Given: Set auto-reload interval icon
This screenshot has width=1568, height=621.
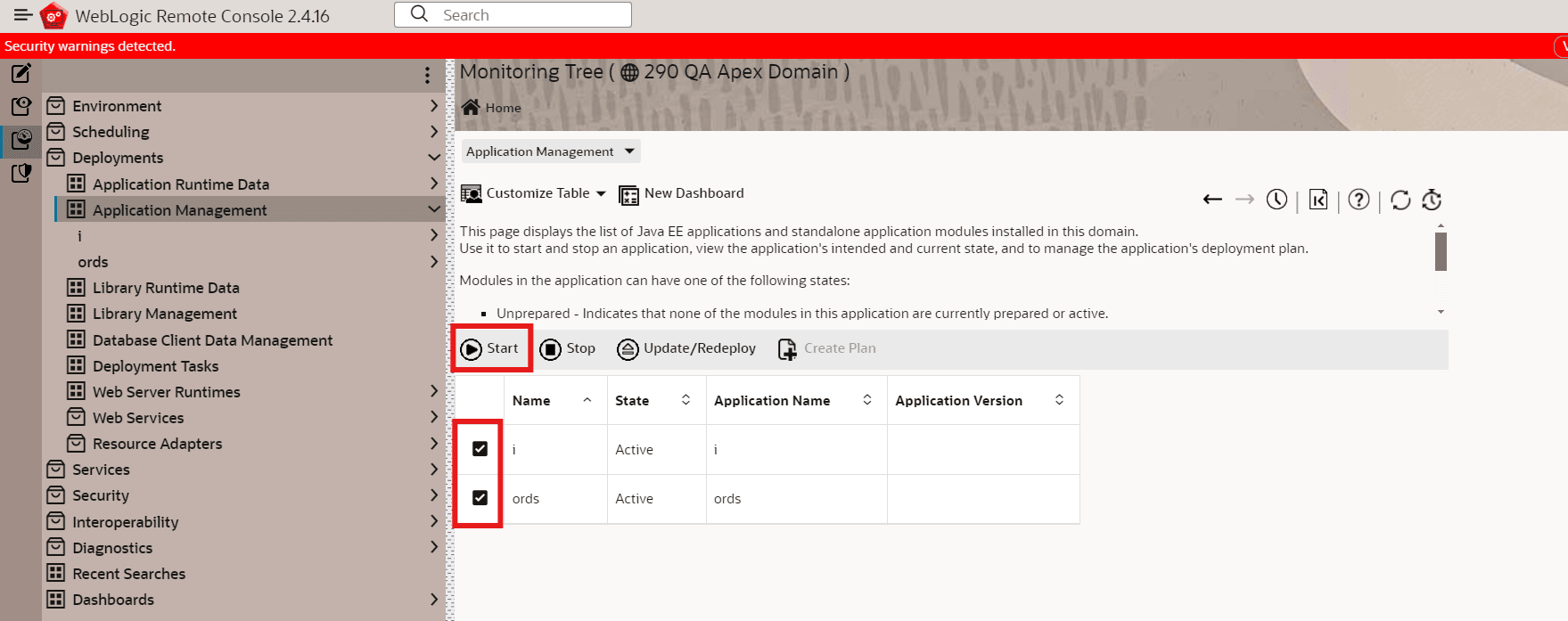Looking at the screenshot, I should click(x=1432, y=200).
